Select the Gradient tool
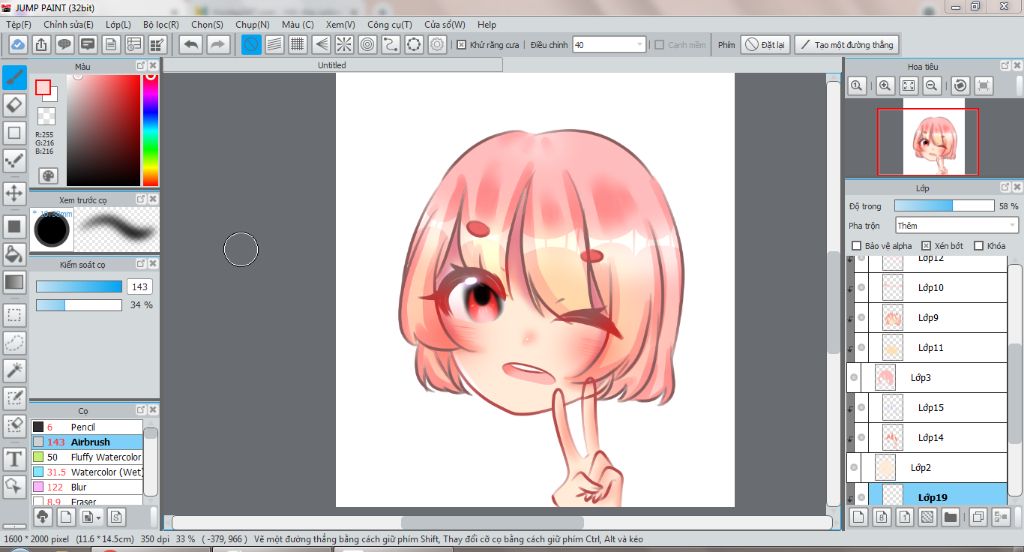 (14, 282)
